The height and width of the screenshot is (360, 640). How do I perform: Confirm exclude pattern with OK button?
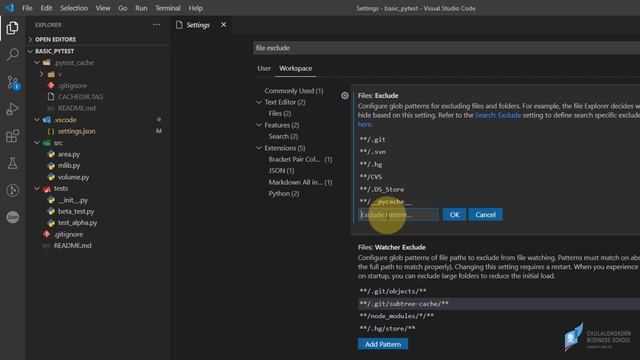(454, 215)
